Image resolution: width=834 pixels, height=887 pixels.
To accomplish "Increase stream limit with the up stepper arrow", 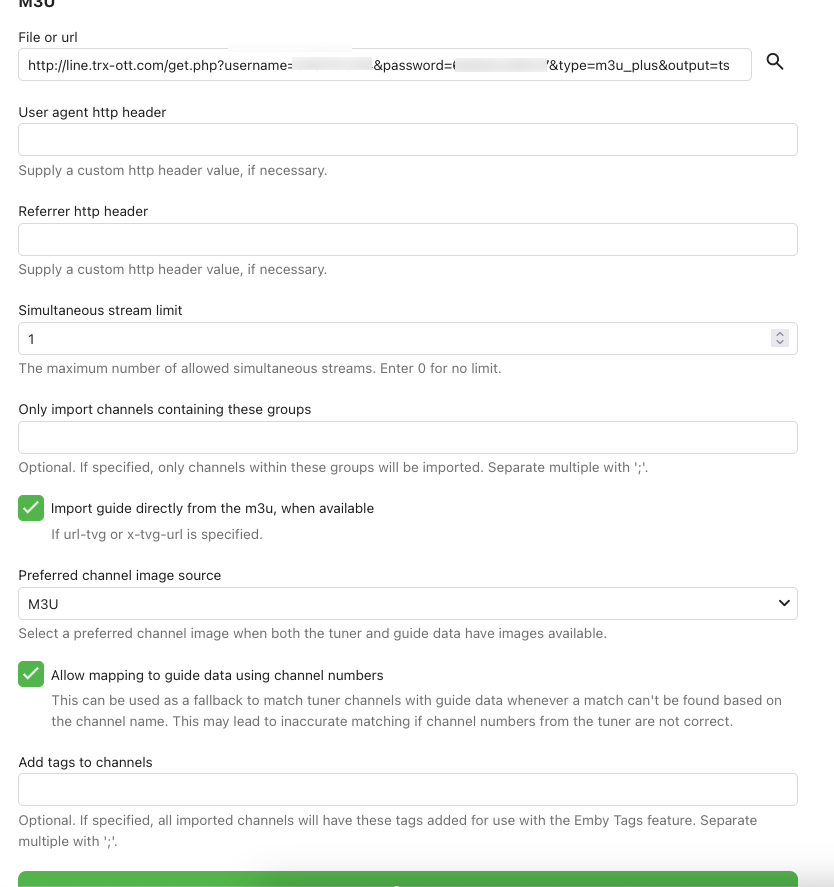I will [x=780, y=334].
